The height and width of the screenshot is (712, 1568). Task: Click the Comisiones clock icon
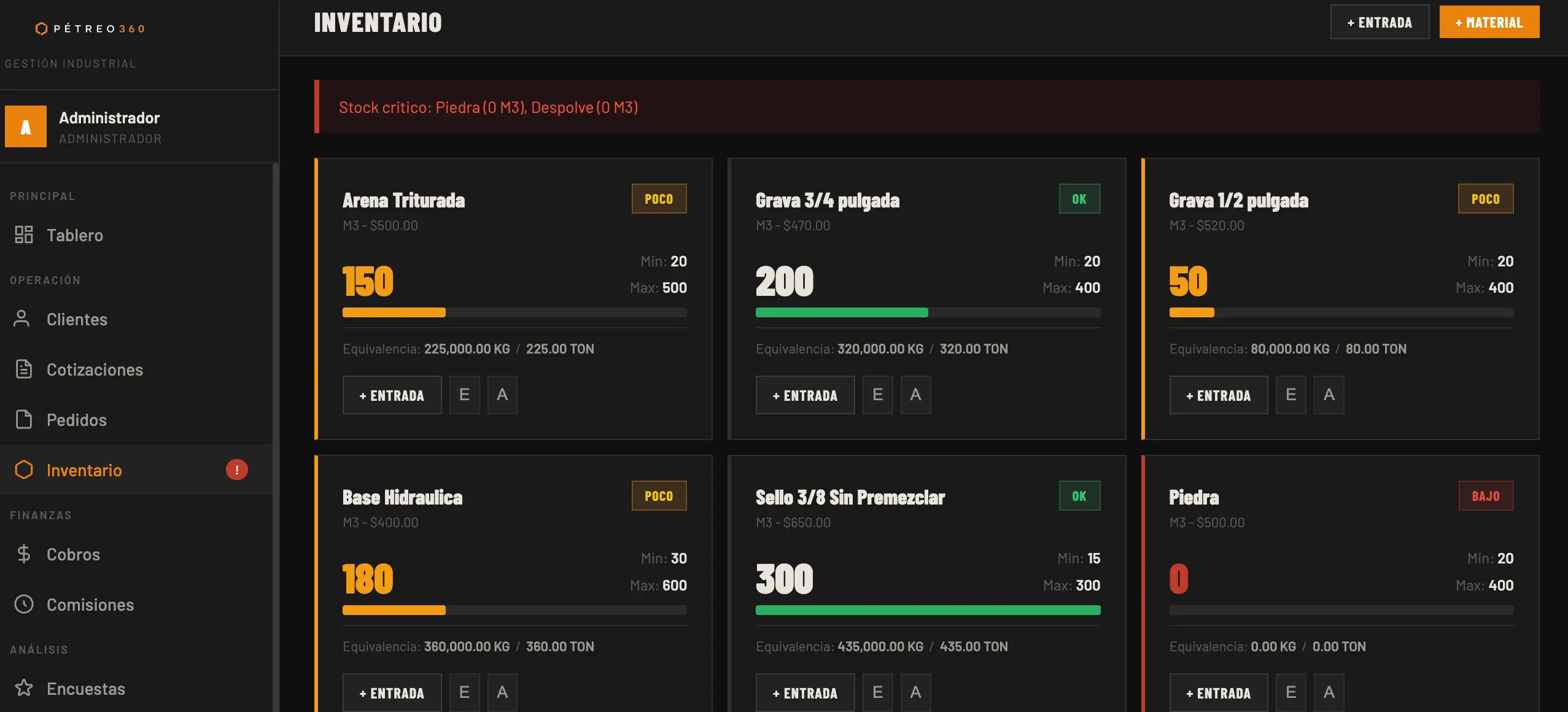(x=24, y=604)
